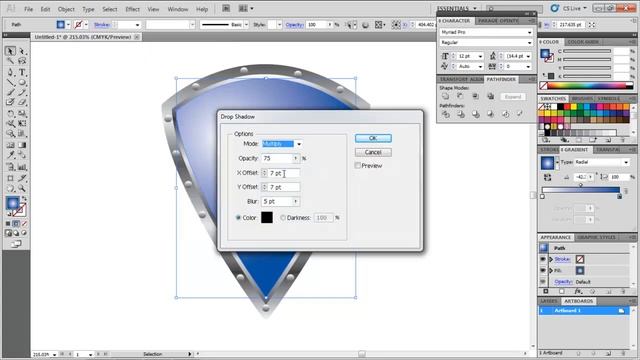Viewport: 640px width, 360px height.
Task: Select the Darkness radio button
Action: (x=283, y=218)
